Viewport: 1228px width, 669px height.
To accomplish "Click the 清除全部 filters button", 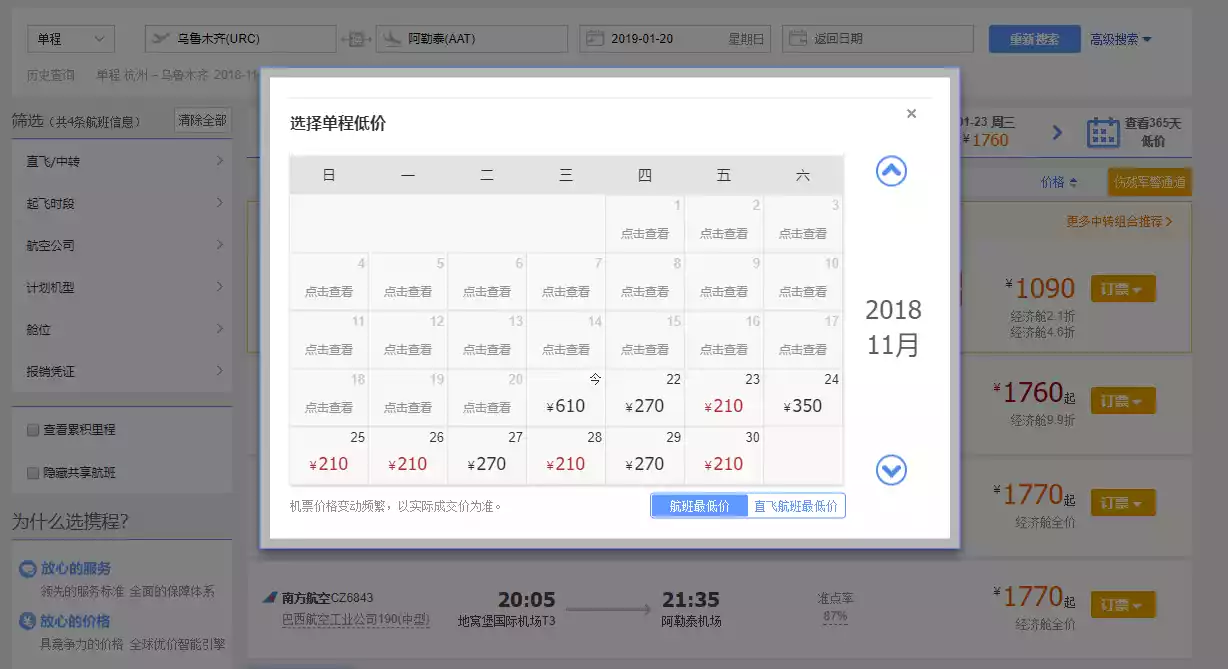I will click(x=202, y=121).
